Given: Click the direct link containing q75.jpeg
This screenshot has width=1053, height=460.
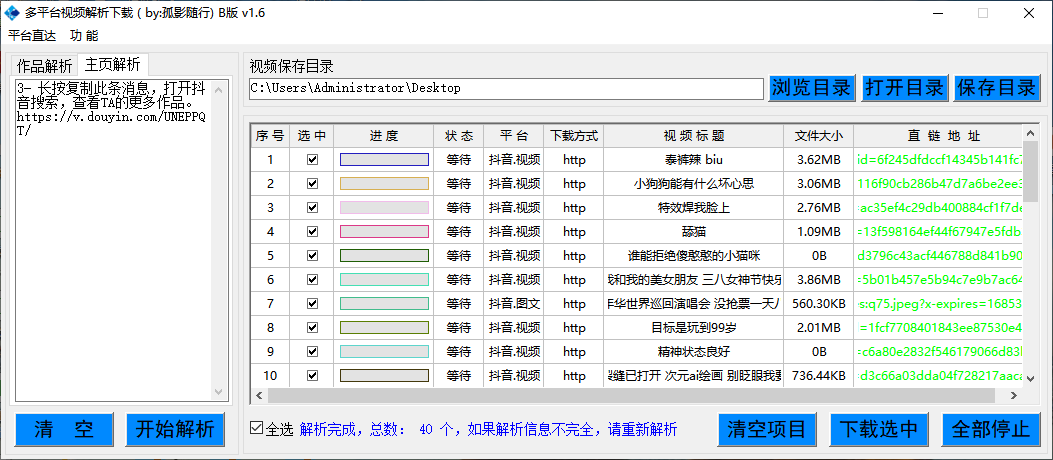Looking at the screenshot, I should coord(938,304).
